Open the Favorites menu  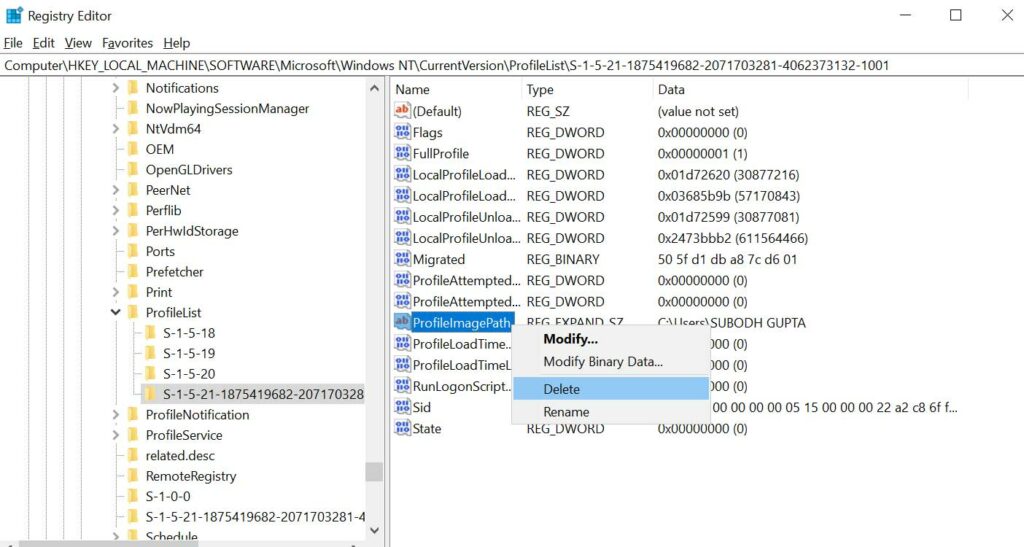tap(127, 43)
